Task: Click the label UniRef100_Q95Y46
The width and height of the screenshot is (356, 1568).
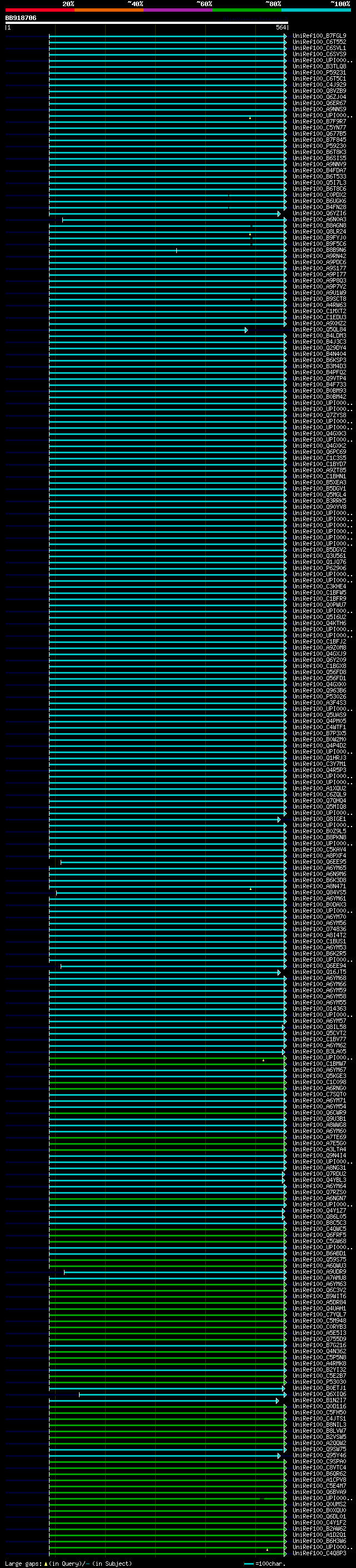Action: [319, 1455]
